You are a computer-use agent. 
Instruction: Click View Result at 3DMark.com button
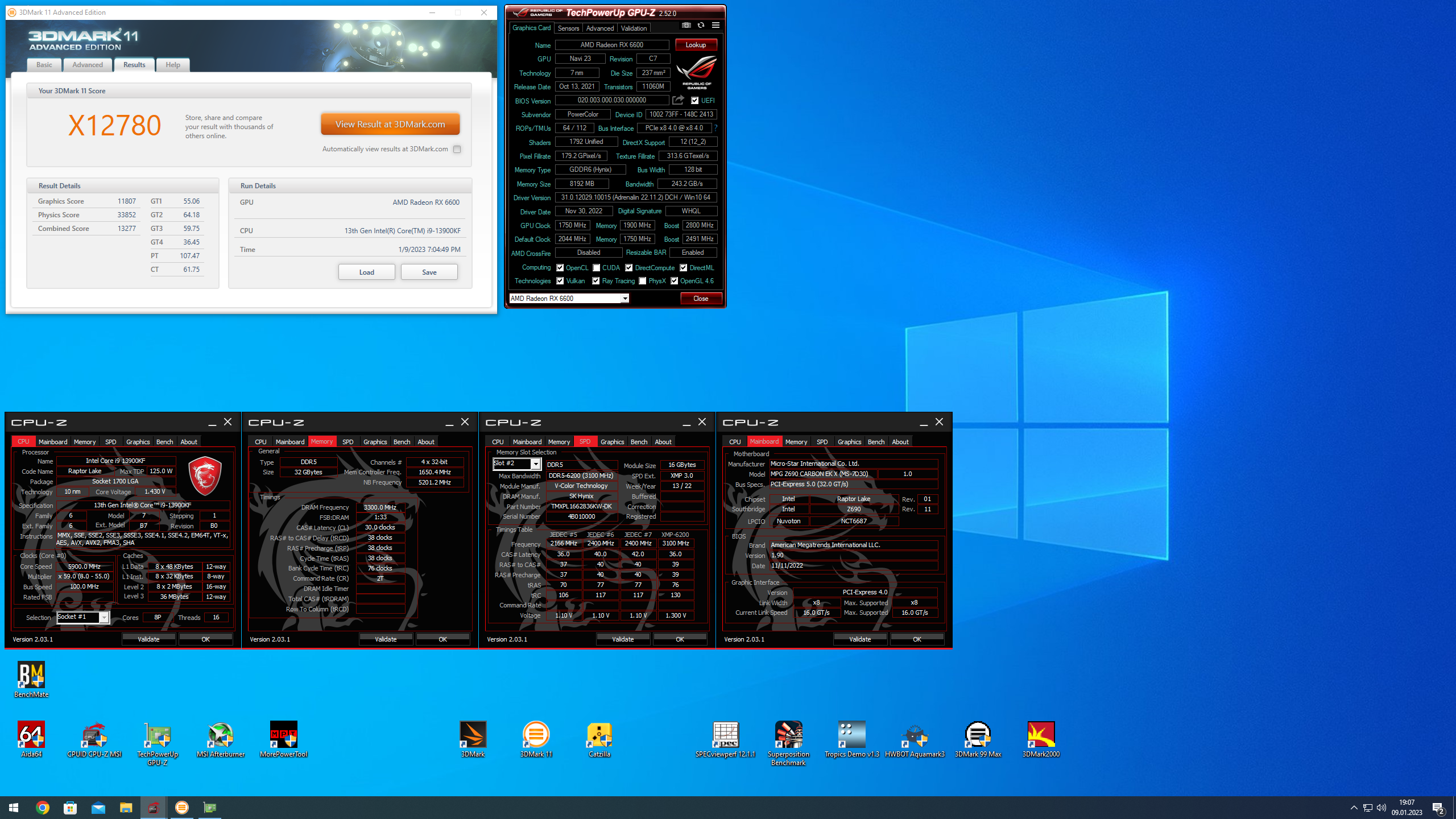390,125
